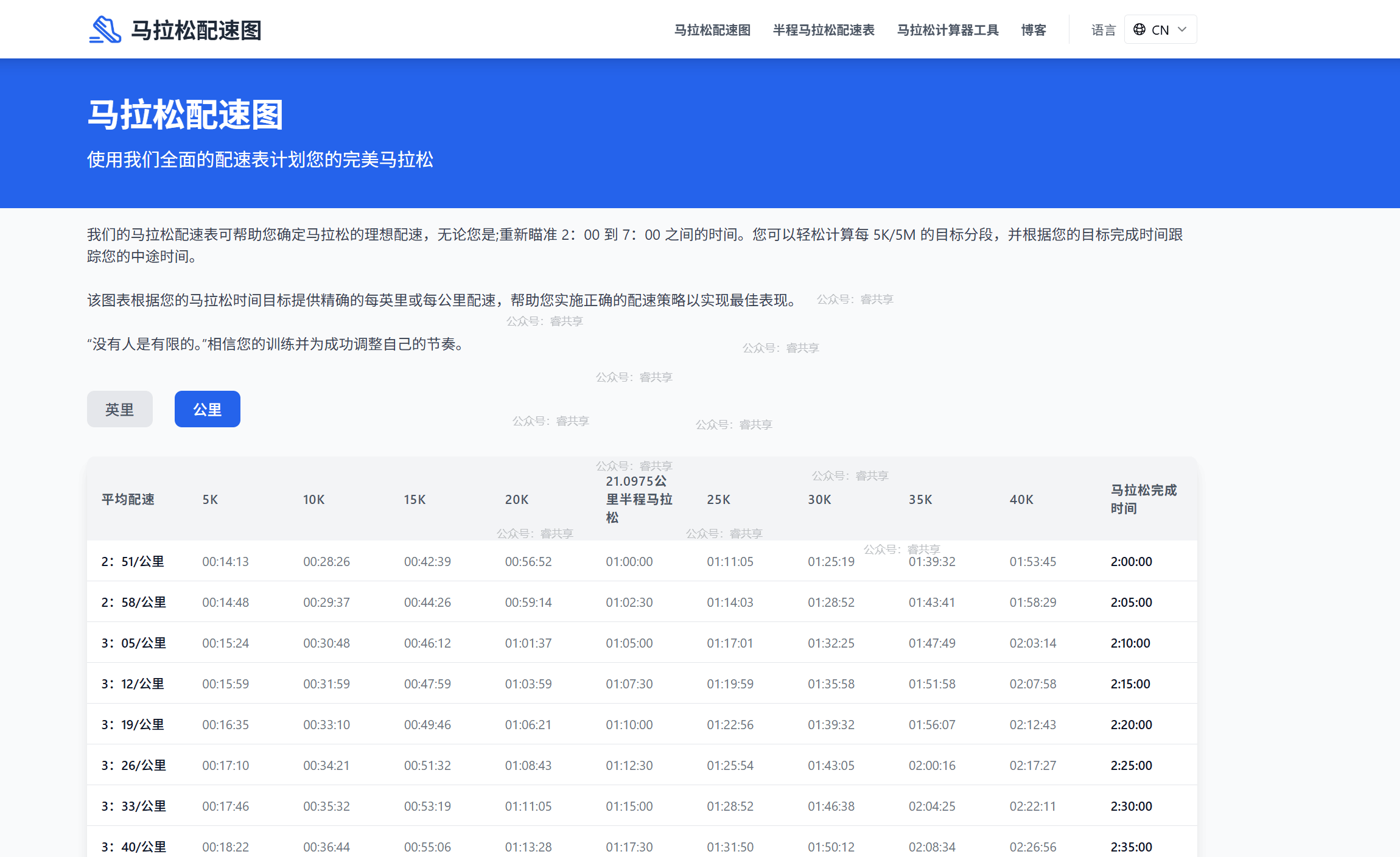Click the 马拉松完成时间 column header

[1143, 499]
